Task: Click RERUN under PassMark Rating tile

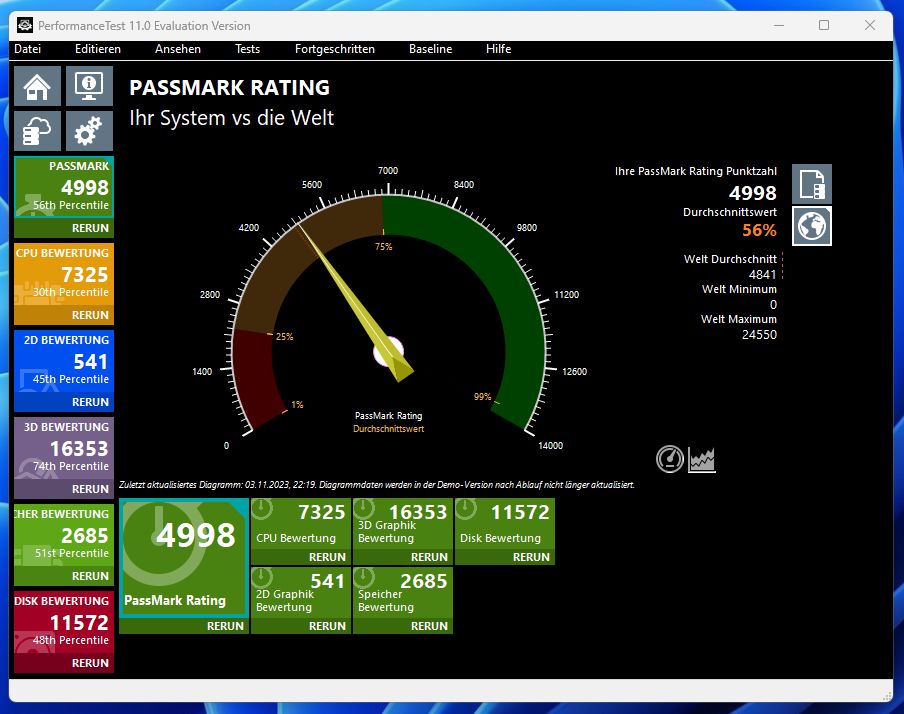Action: (184, 626)
